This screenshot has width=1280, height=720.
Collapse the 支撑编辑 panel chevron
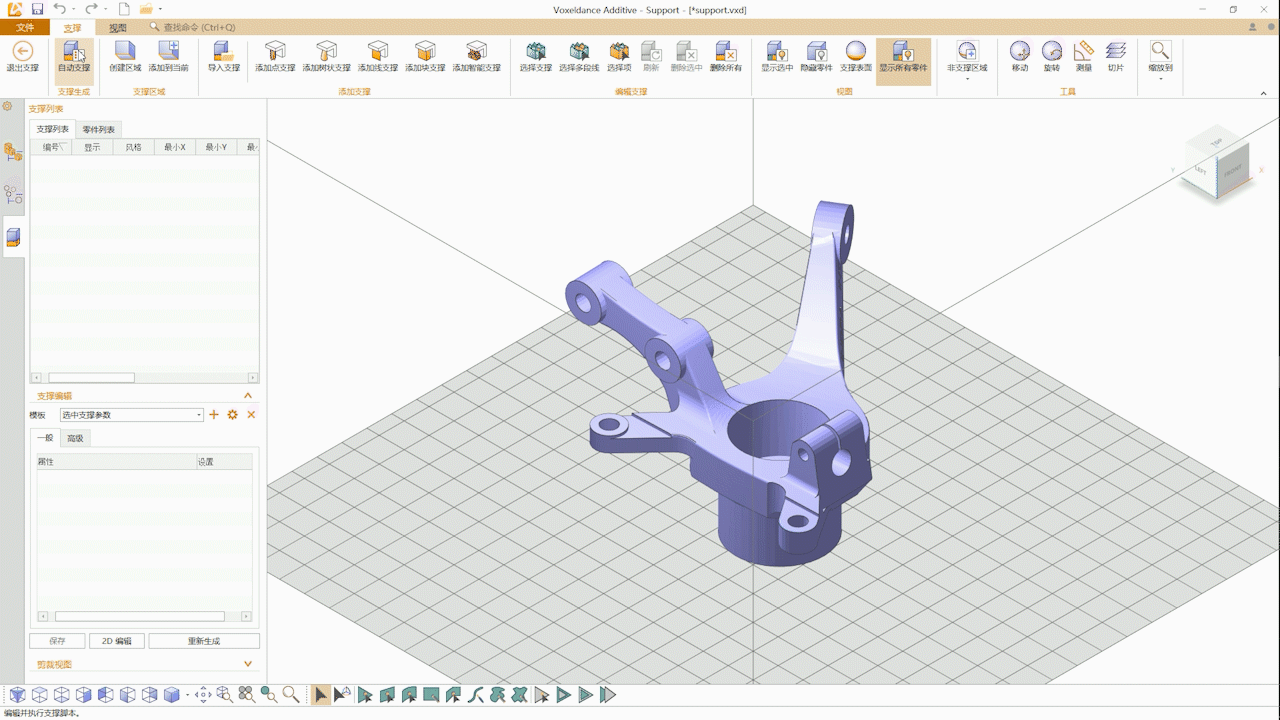(x=248, y=396)
